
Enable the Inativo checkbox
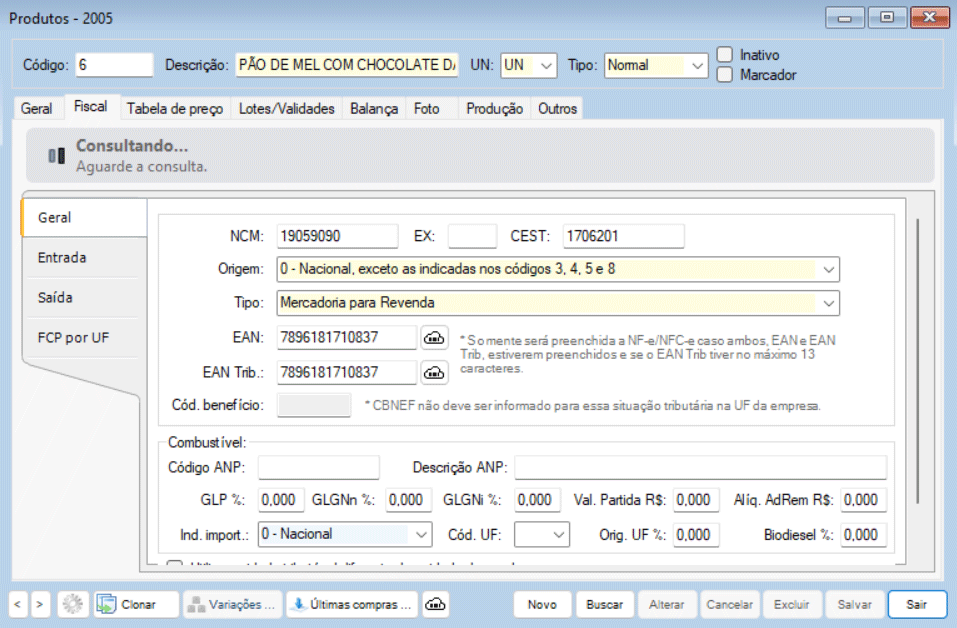point(724,54)
